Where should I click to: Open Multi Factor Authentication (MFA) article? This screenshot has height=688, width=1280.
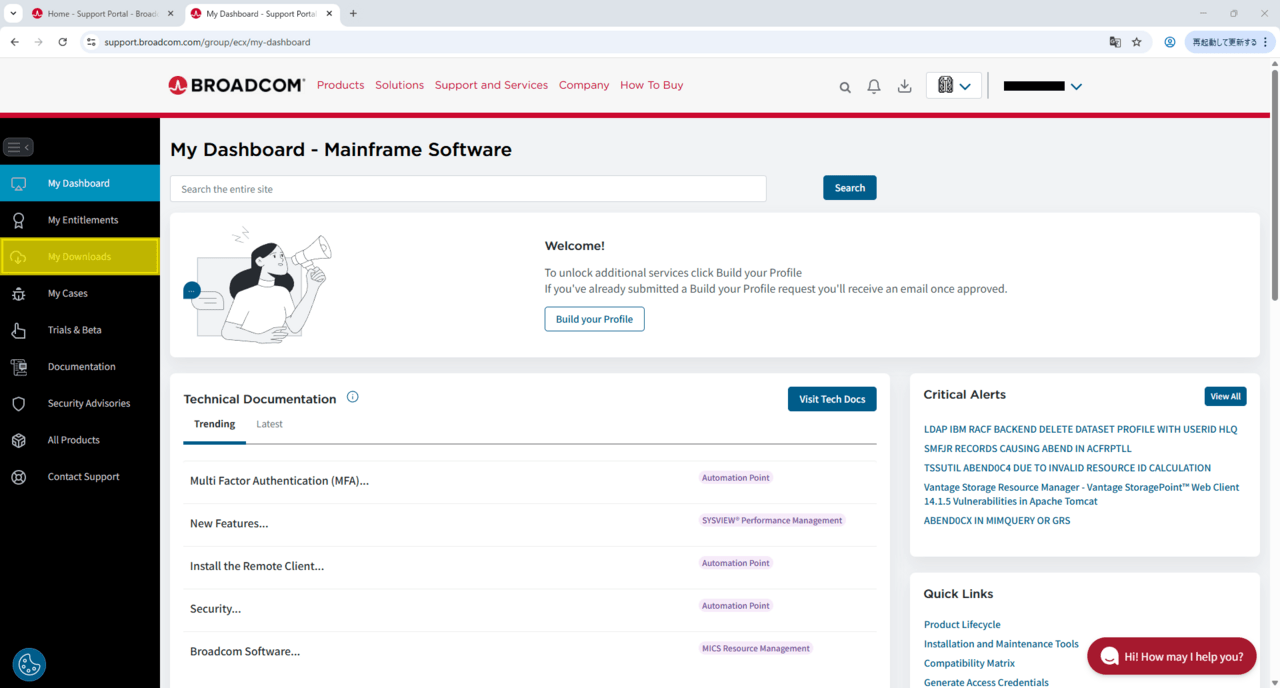pyautogui.click(x=279, y=481)
